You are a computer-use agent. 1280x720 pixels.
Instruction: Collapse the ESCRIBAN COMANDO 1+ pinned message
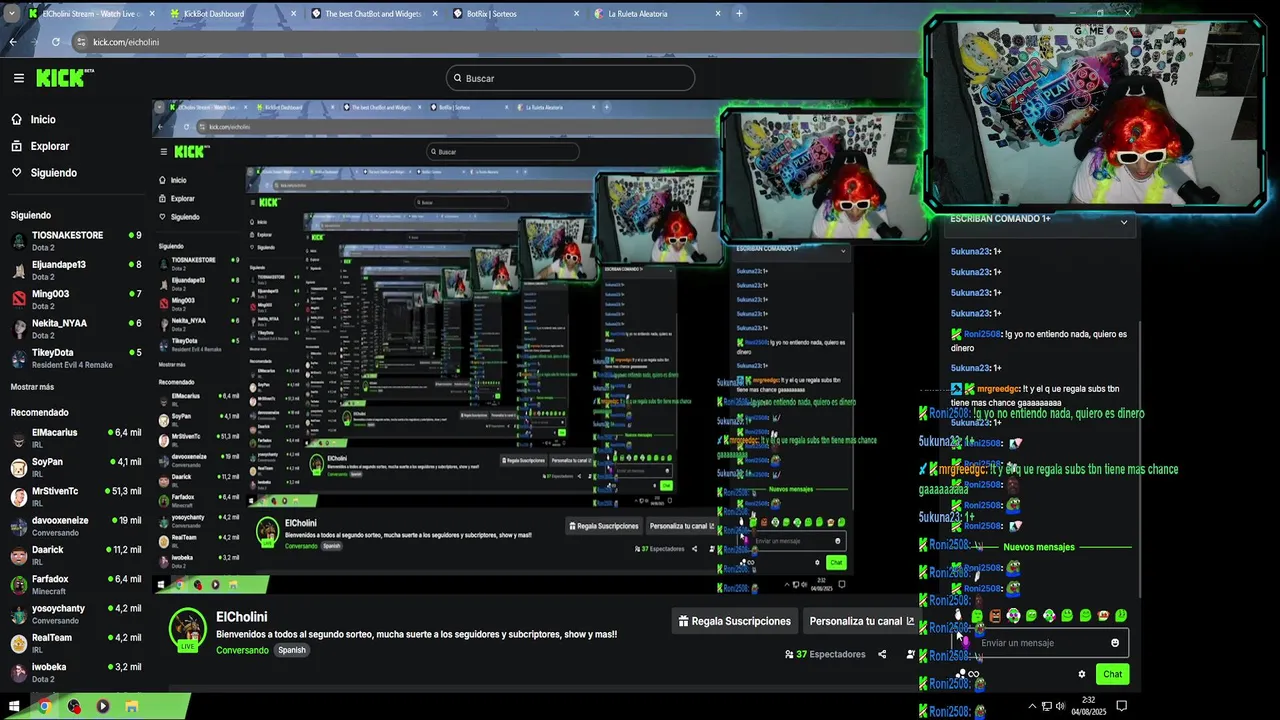(x=1124, y=222)
